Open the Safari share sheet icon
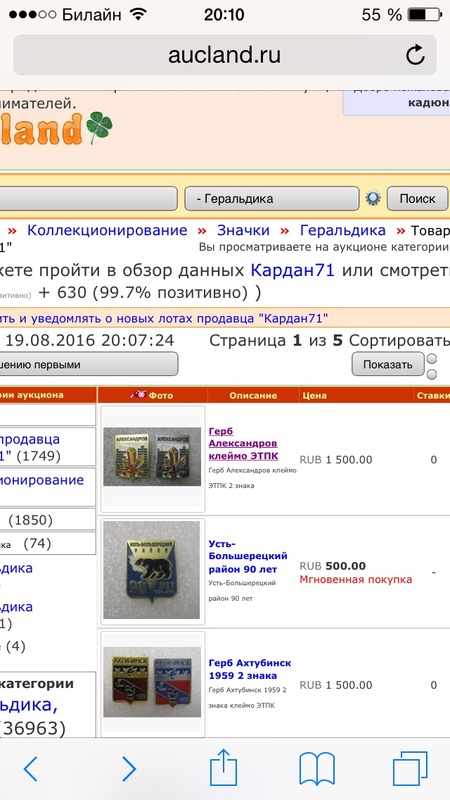The width and height of the screenshot is (450, 800). (x=224, y=767)
